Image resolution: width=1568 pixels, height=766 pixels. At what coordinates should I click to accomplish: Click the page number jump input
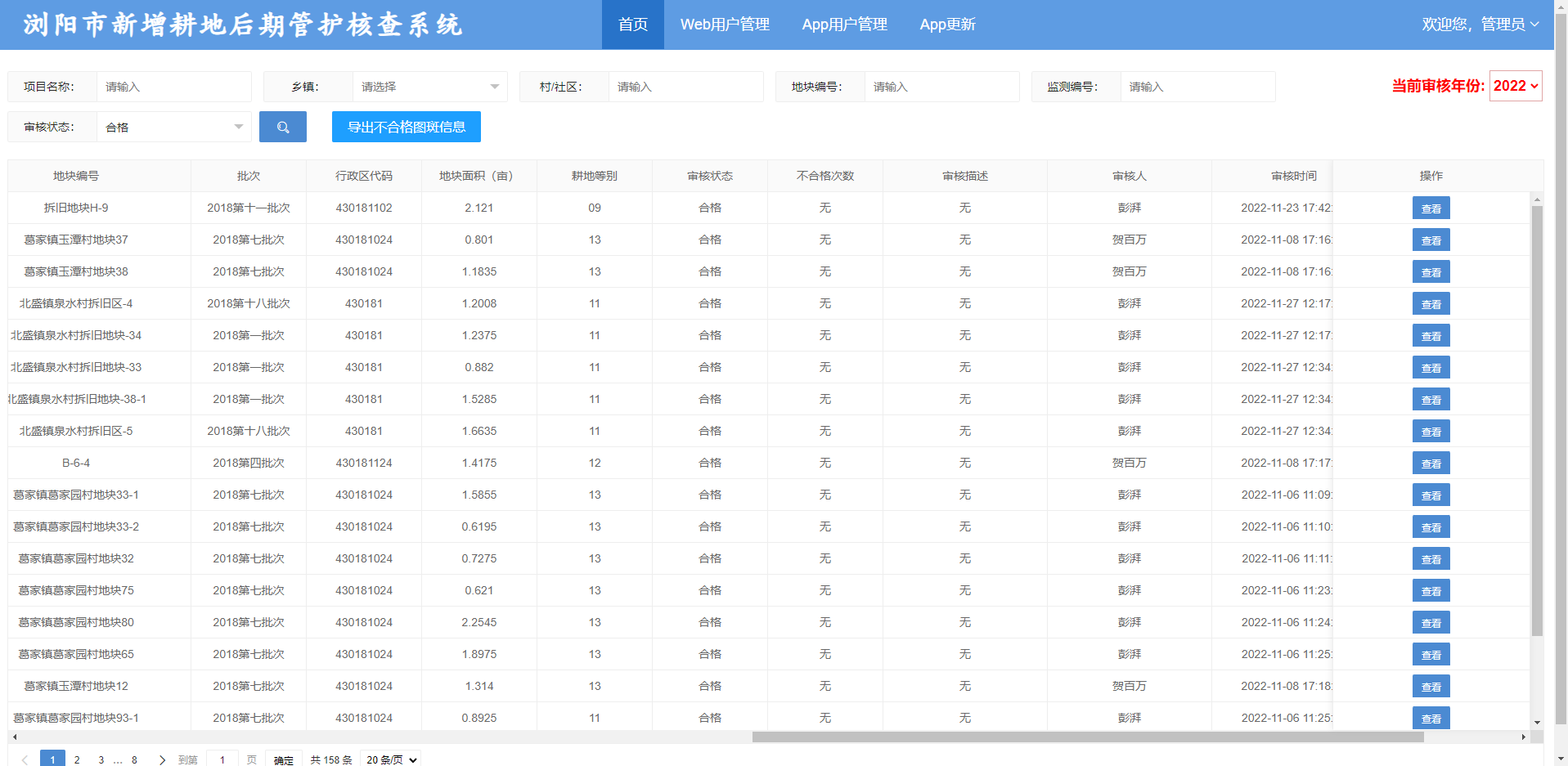[222, 759]
